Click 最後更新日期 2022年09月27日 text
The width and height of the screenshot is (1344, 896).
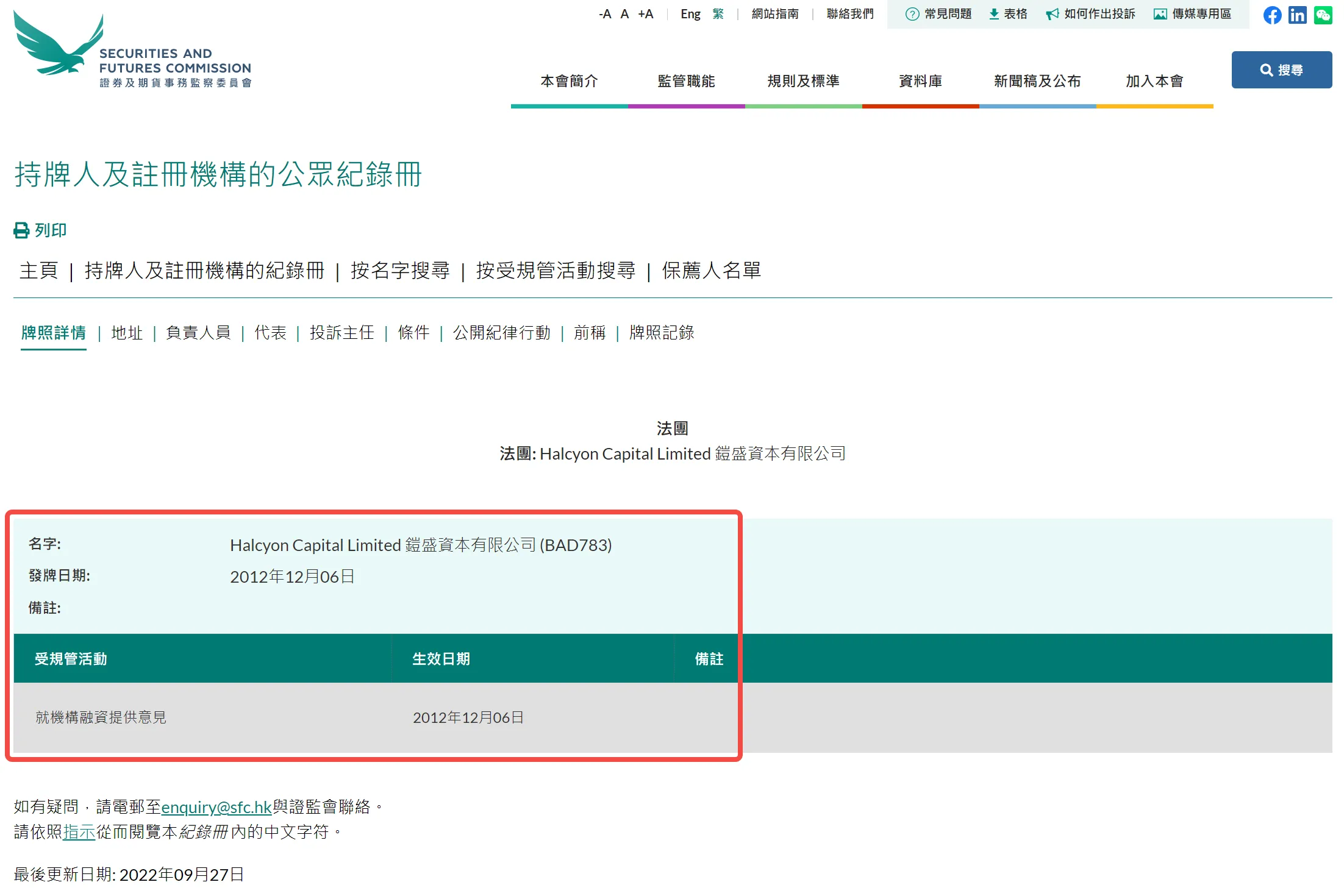coord(129,875)
